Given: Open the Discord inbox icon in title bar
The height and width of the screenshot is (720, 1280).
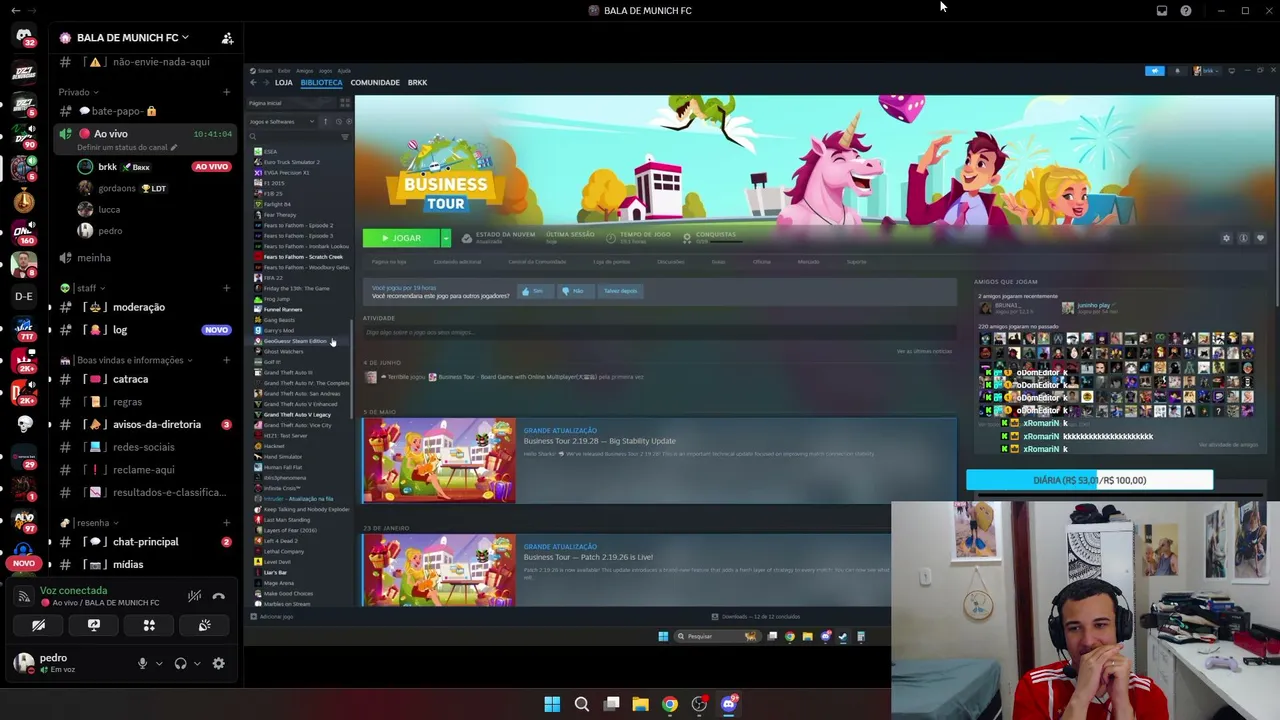Looking at the screenshot, I should pos(1162,11).
